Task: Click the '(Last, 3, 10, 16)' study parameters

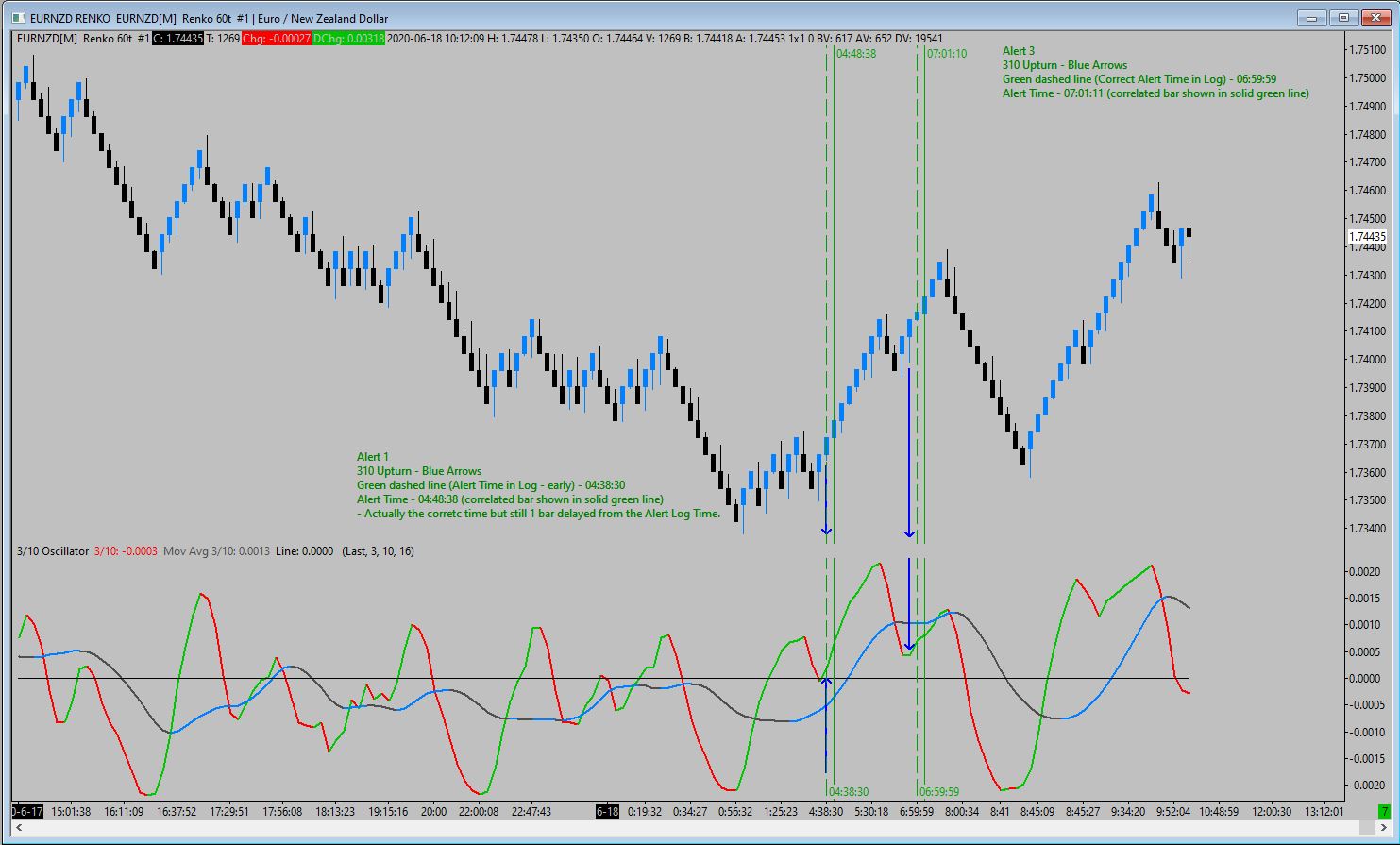Action: (x=378, y=551)
